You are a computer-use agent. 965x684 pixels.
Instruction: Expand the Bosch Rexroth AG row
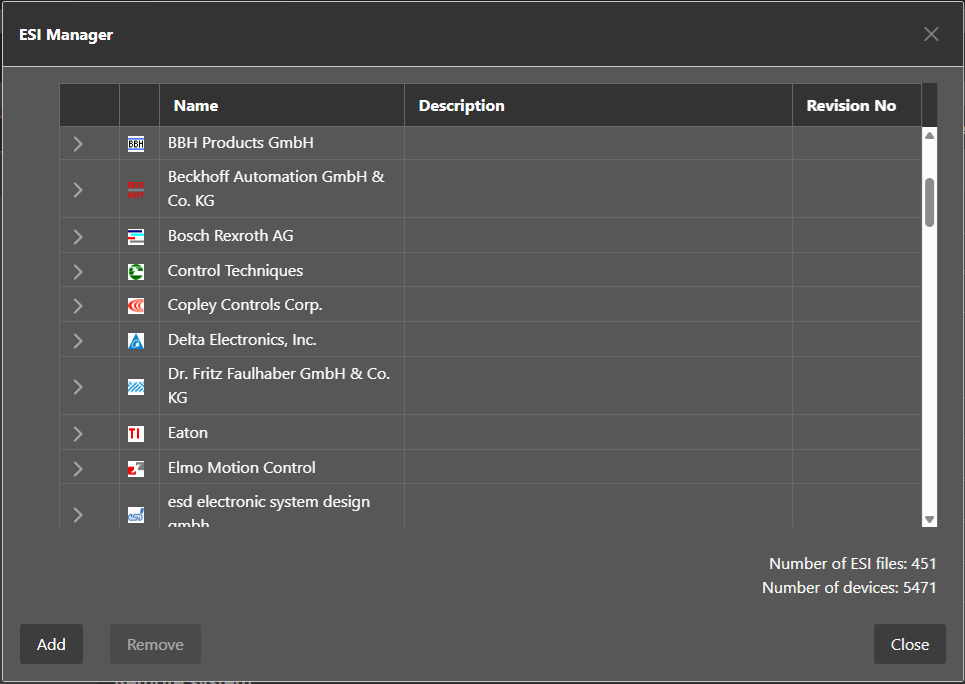coord(78,236)
